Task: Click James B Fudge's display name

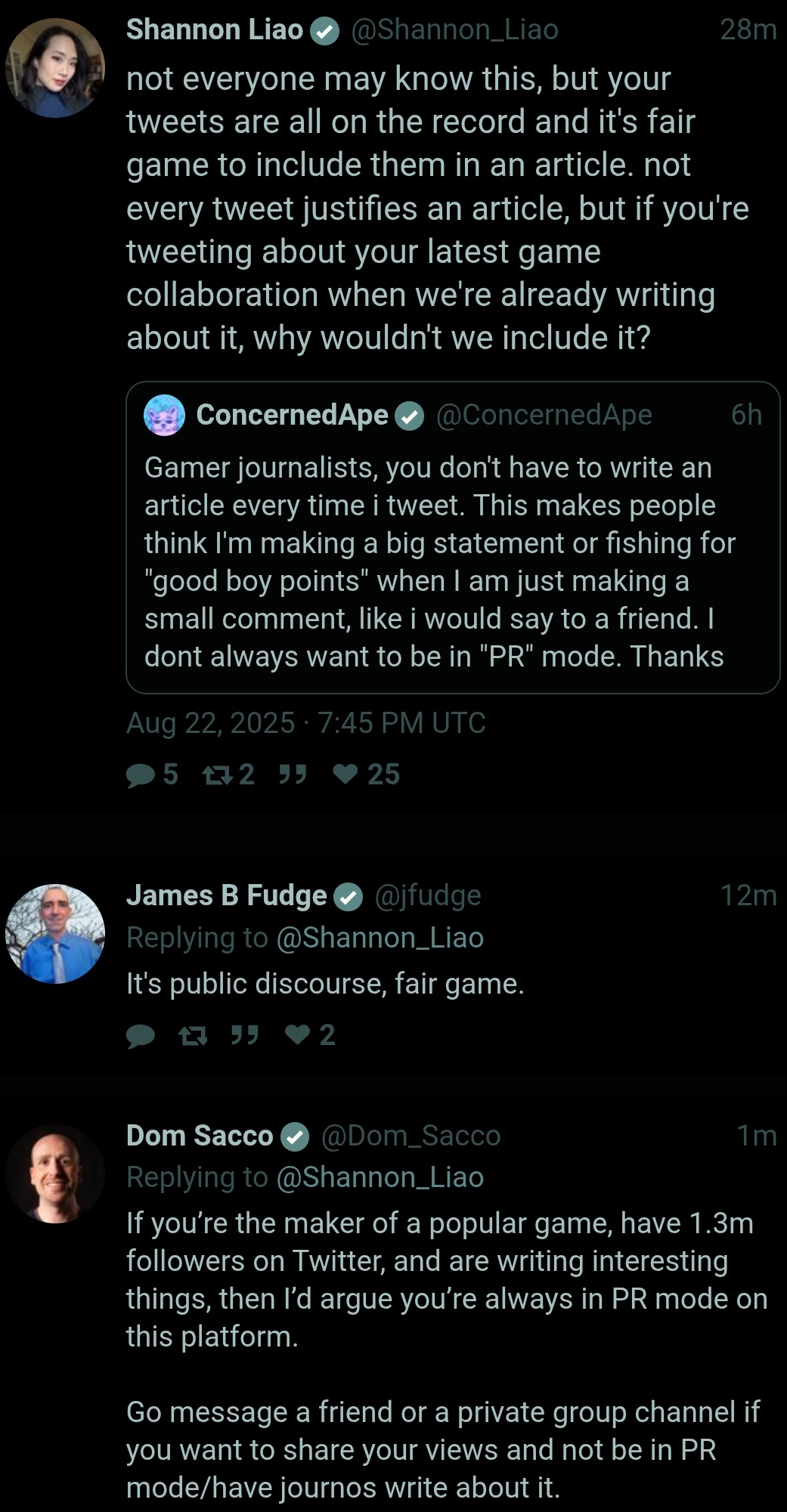Action: [x=226, y=895]
